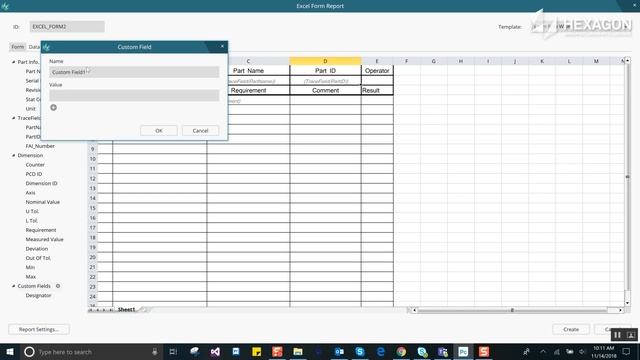640x360 pixels.
Task: Select column G header in spreadsheet
Action: tap(433, 61)
